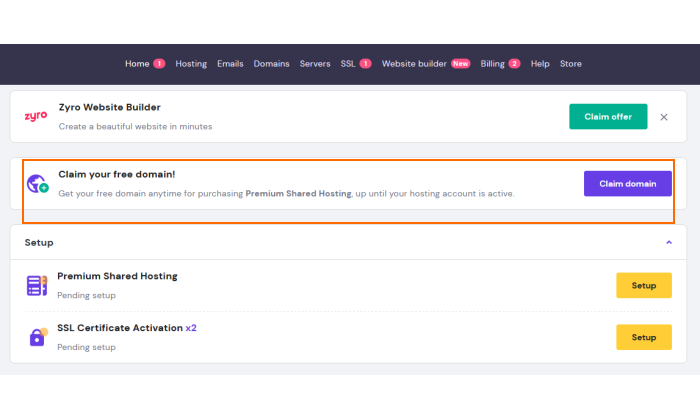The height and width of the screenshot is (420, 700).
Task: Open Website builder in navigation
Action: [414, 64]
